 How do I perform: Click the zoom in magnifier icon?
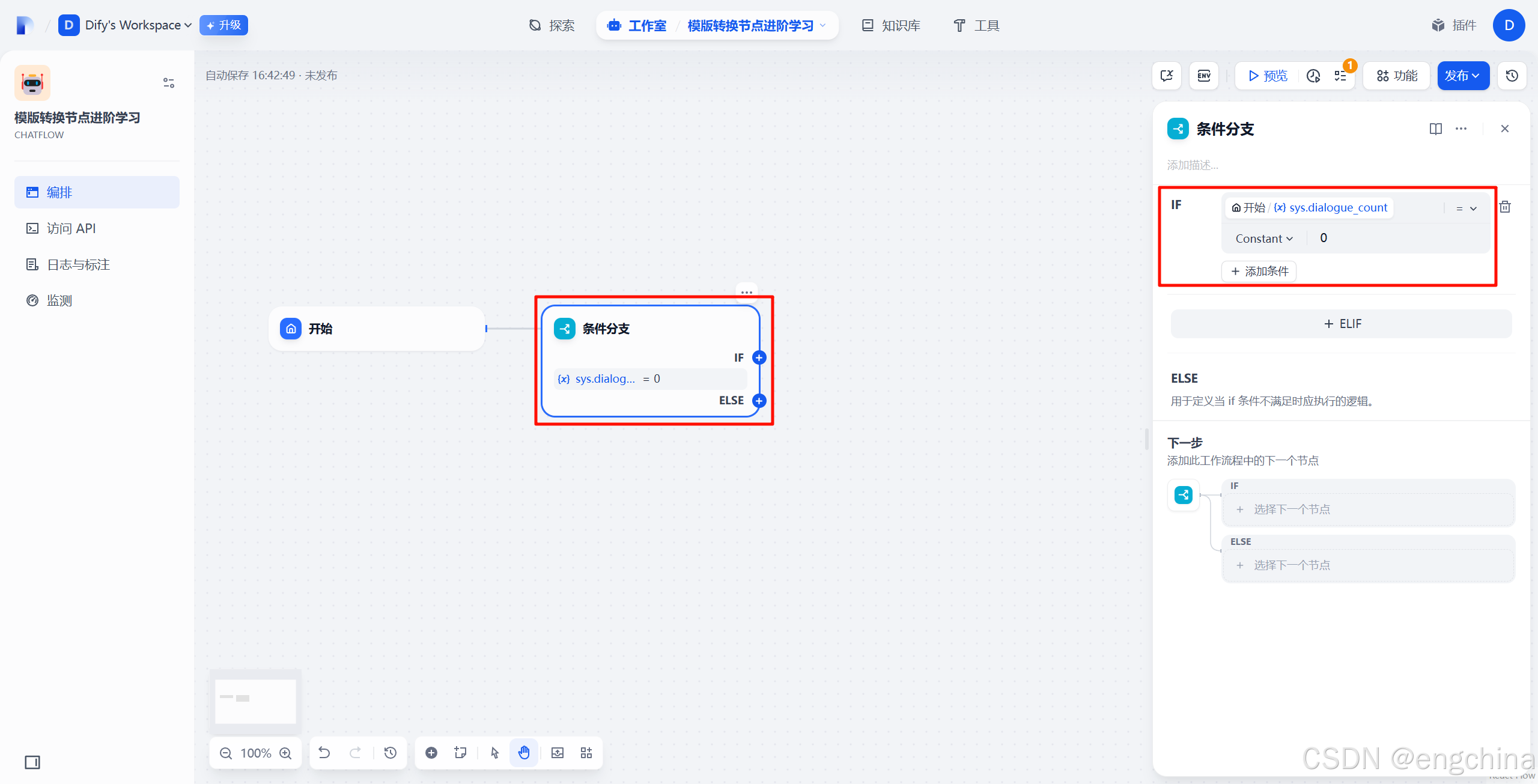(286, 753)
